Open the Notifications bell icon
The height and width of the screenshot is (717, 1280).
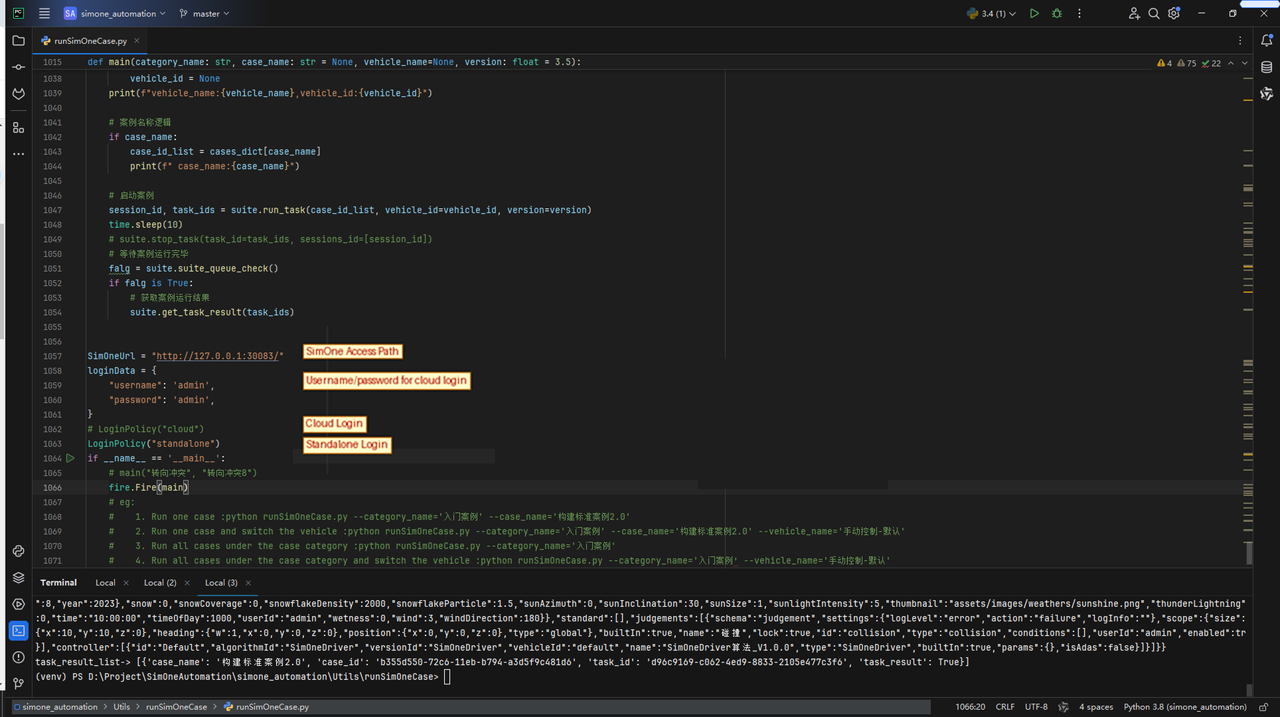point(1267,41)
